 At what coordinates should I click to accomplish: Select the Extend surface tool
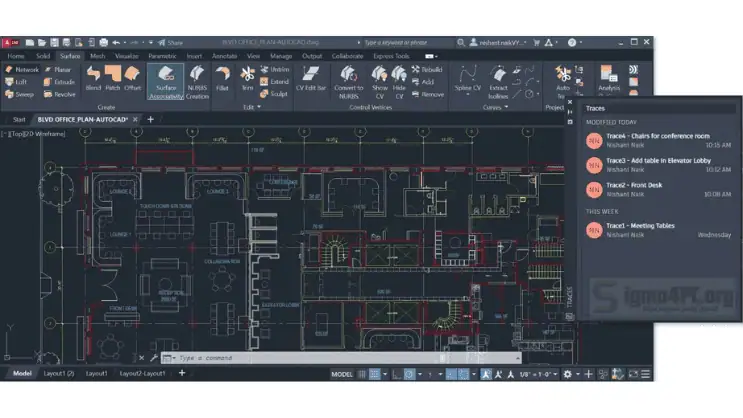(275, 82)
